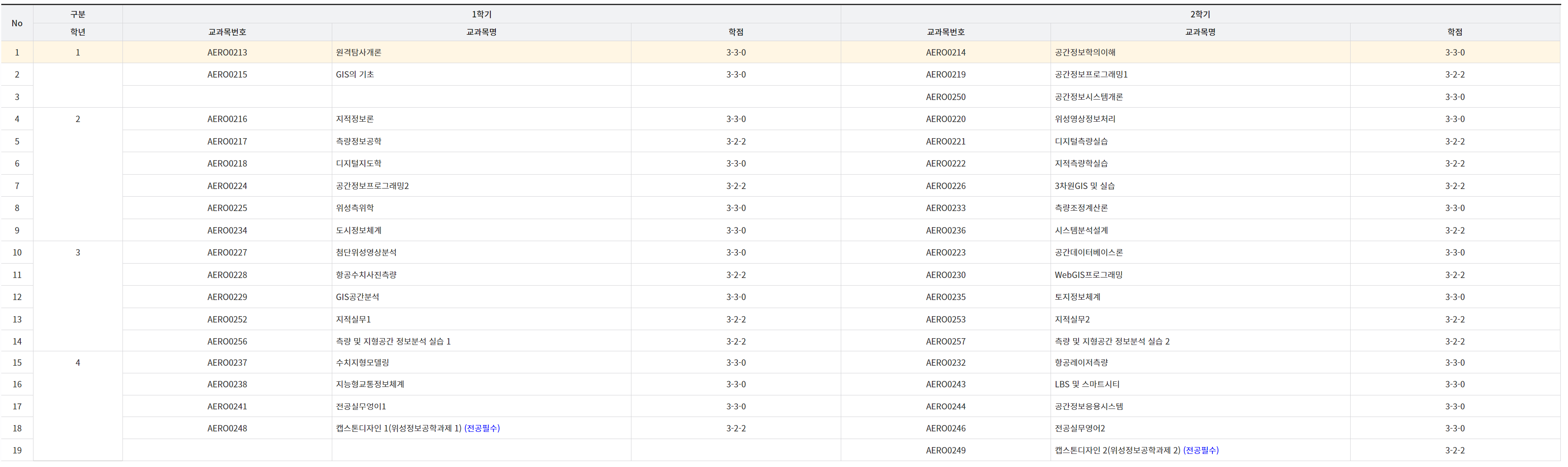Select course code AERO0218
1568x467 pixels.
click(227, 163)
